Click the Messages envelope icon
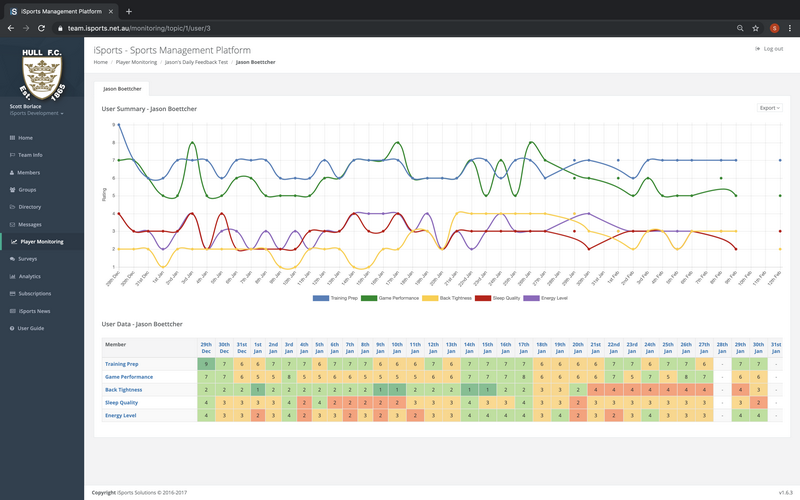 point(12,224)
